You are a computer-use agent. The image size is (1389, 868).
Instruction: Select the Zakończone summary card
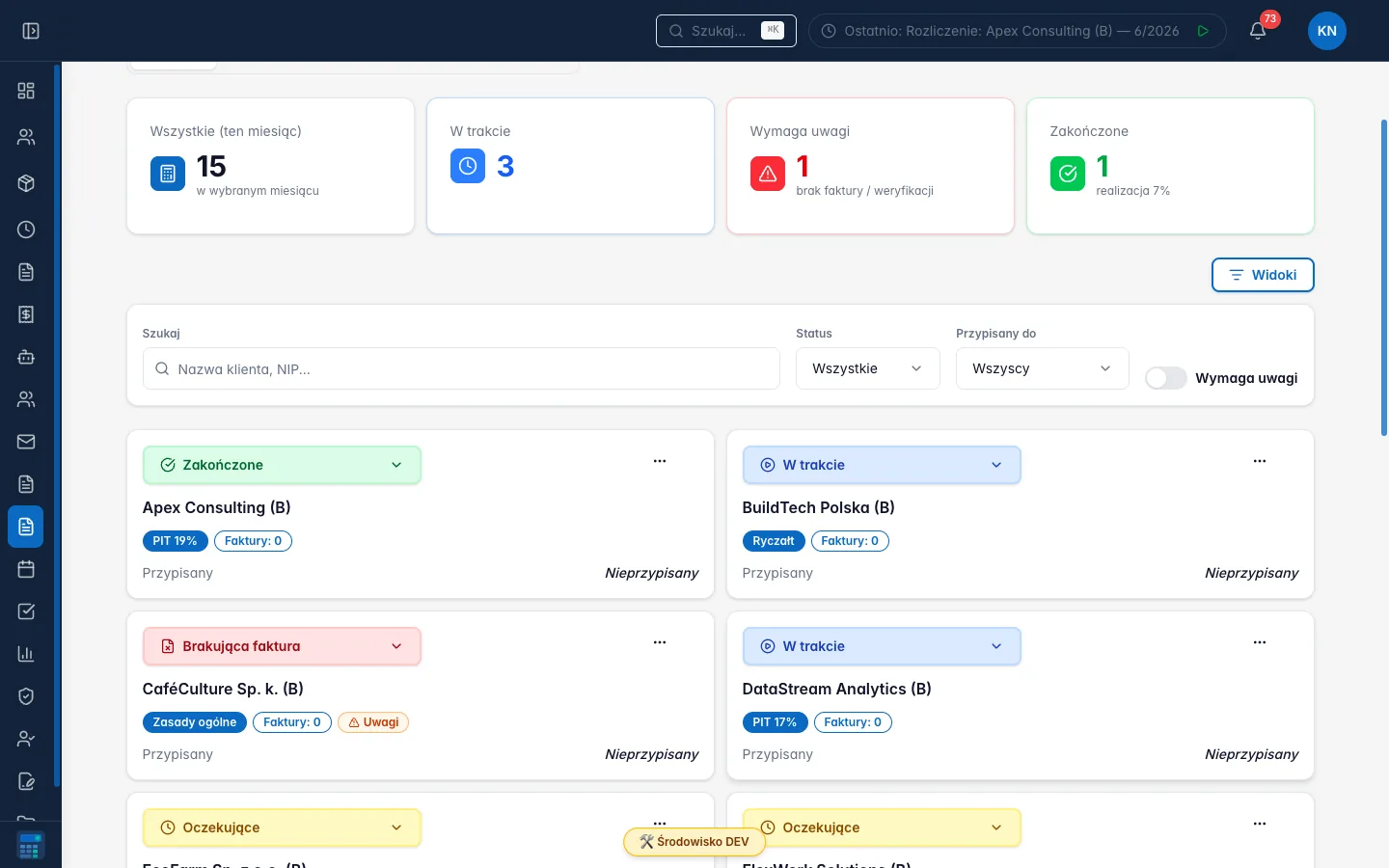click(x=1170, y=166)
